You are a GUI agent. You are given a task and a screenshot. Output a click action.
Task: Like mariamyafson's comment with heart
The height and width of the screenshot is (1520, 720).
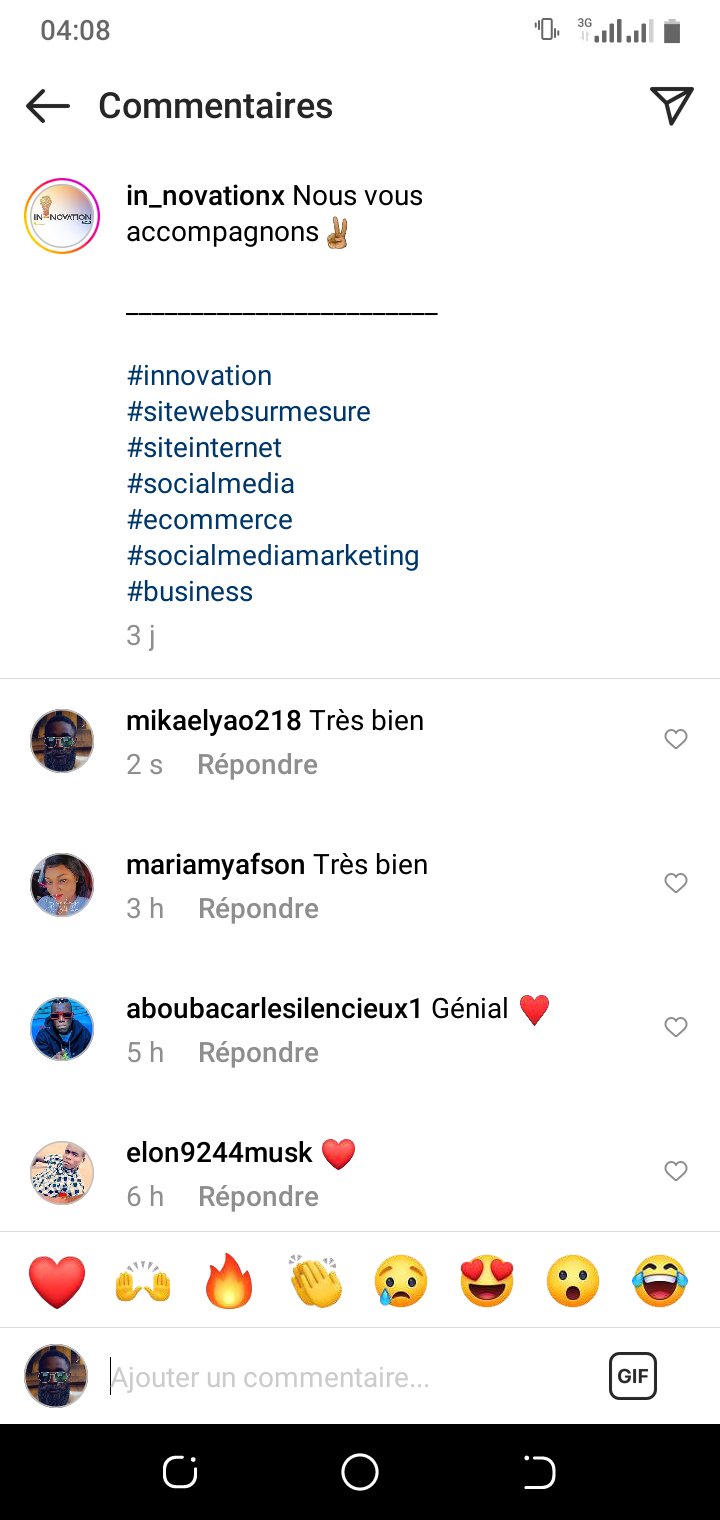676,883
